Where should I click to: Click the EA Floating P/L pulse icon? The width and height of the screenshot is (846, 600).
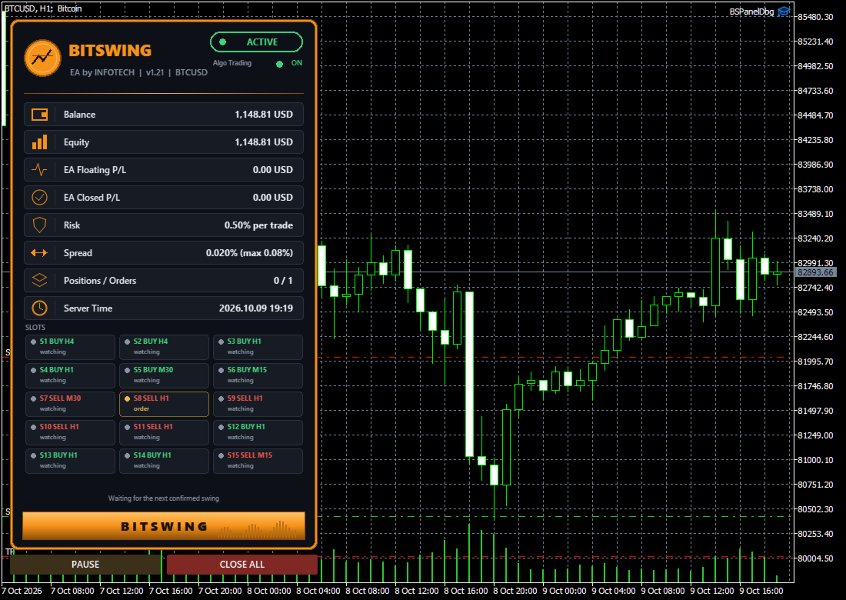click(x=39, y=169)
